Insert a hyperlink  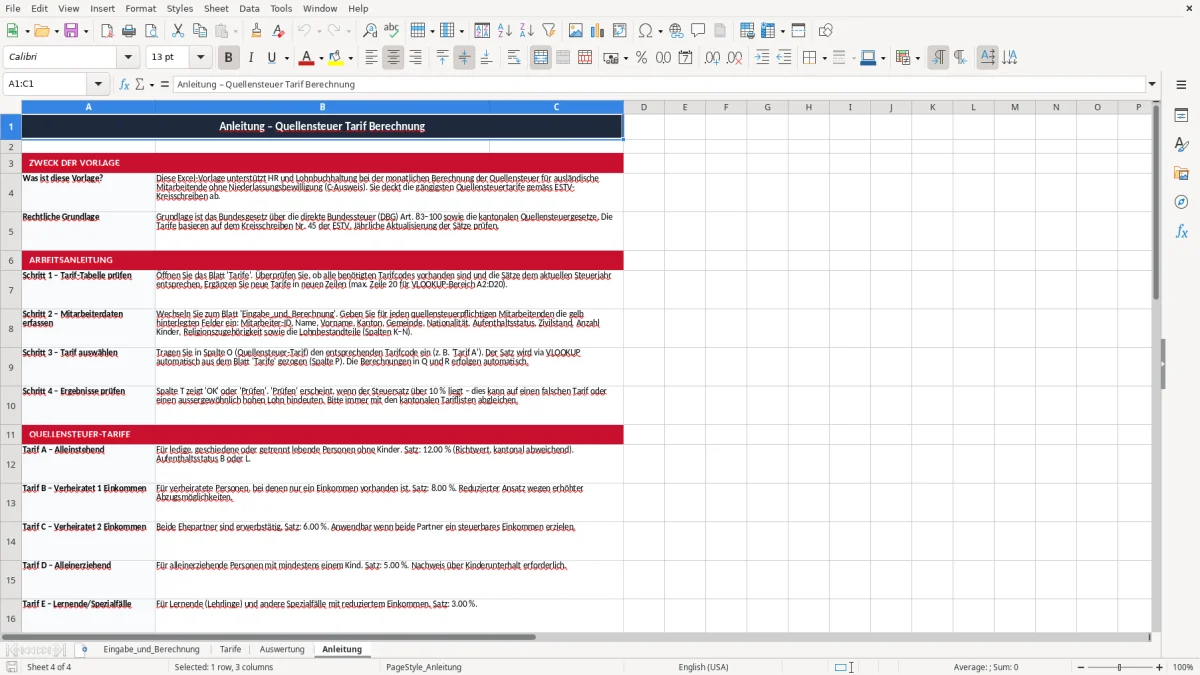676,31
